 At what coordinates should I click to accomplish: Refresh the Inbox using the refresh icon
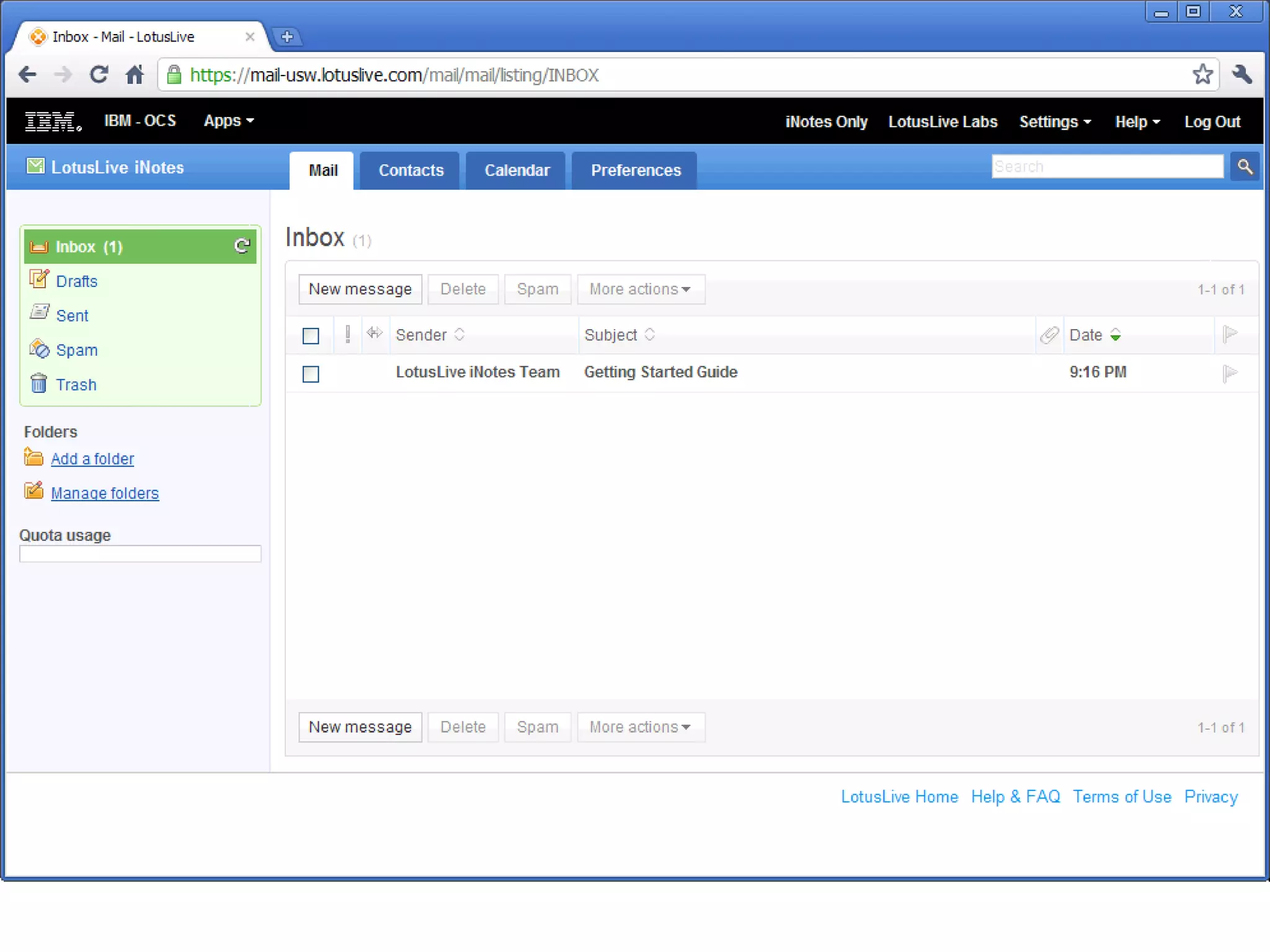(x=242, y=246)
